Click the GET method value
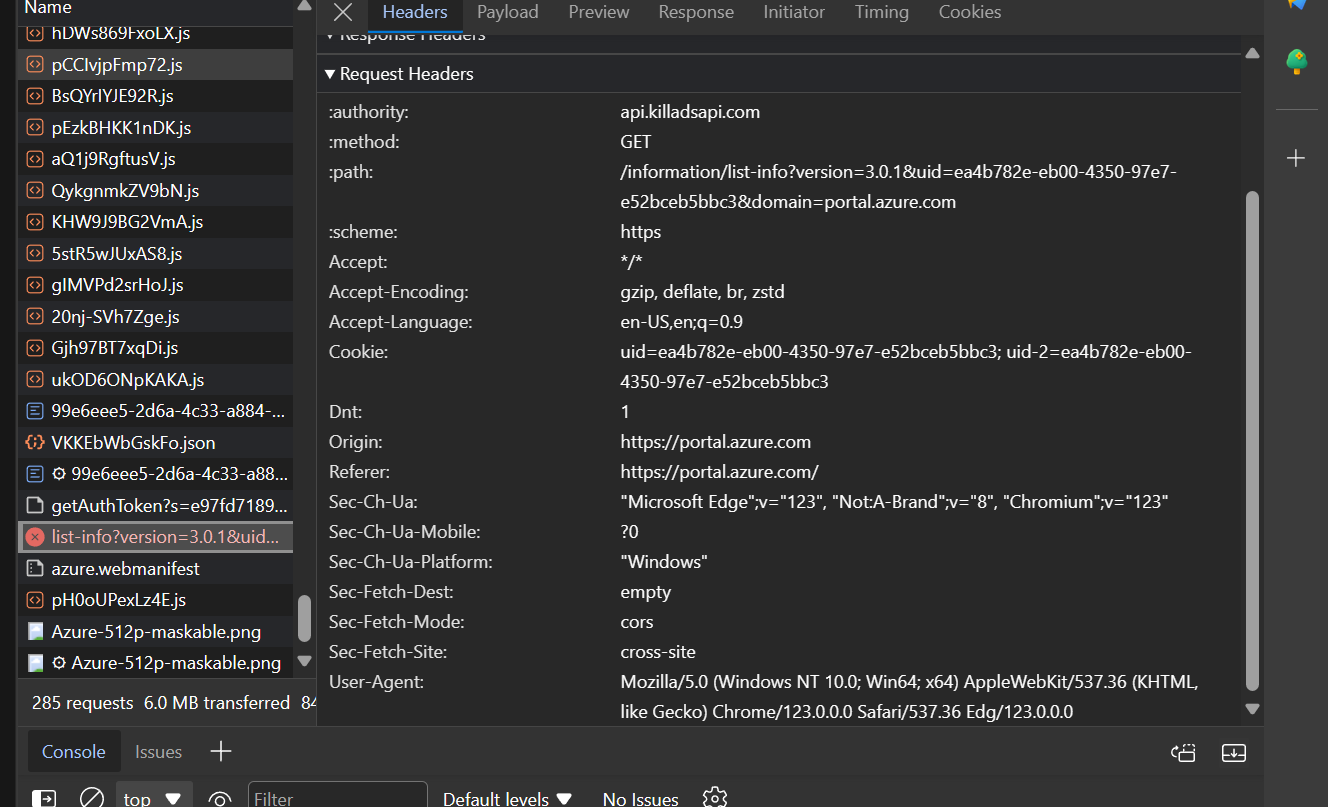The width and height of the screenshot is (1328, 807). coord(636,142)
